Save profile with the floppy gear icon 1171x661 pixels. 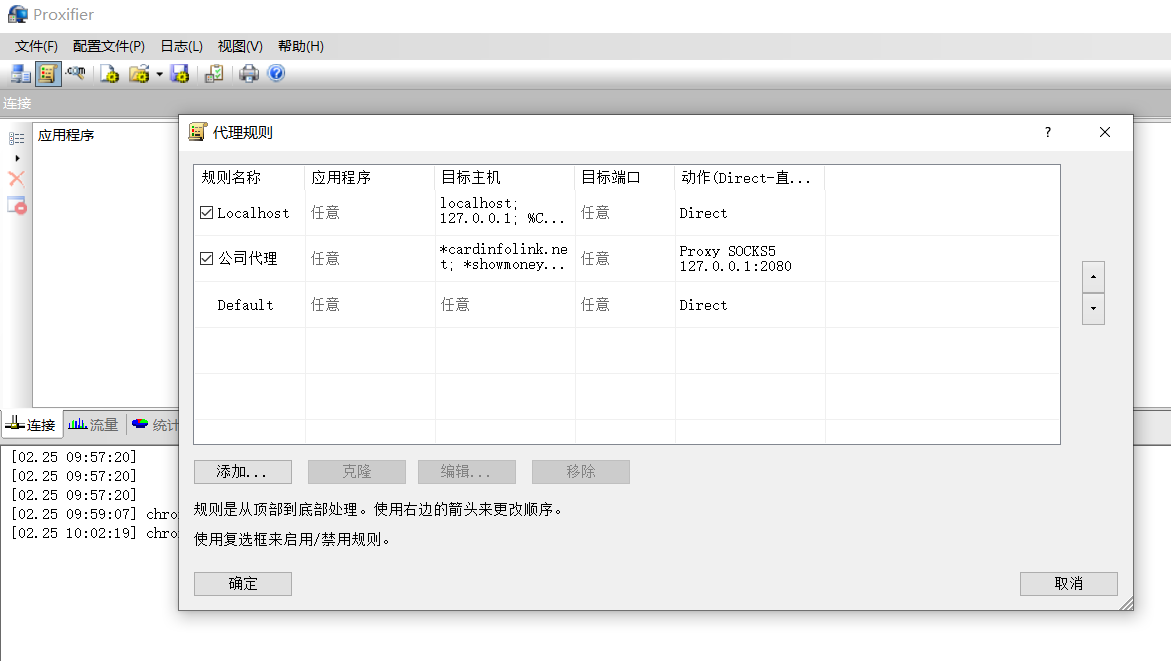[x=179, y=73]
